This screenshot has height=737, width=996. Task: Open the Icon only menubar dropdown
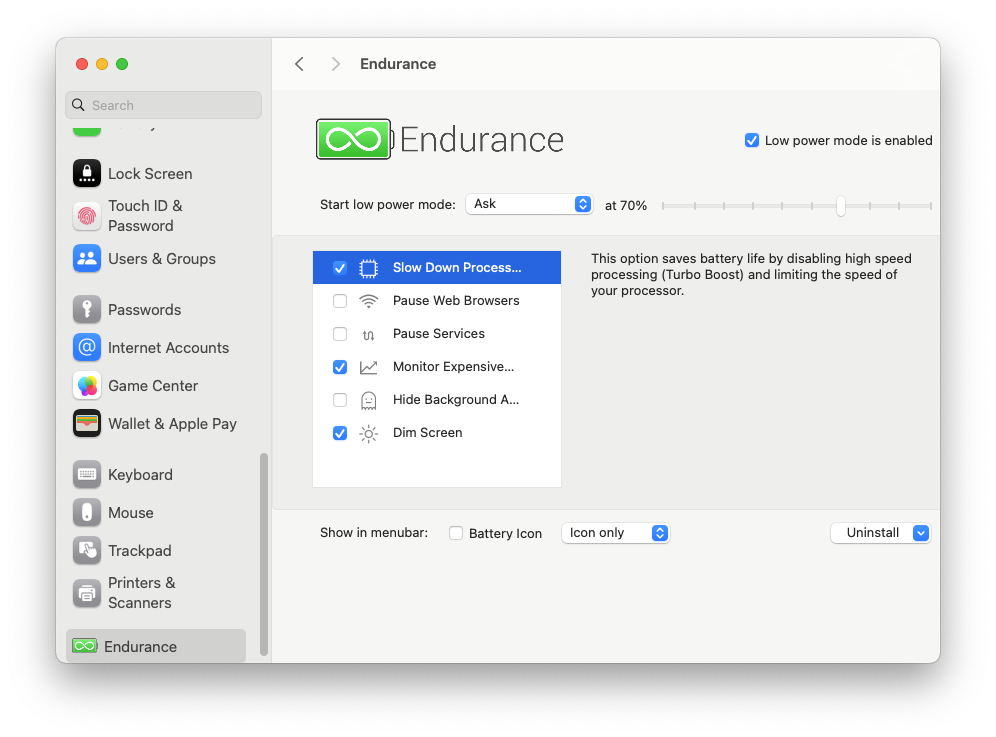(x=615, y=533)
